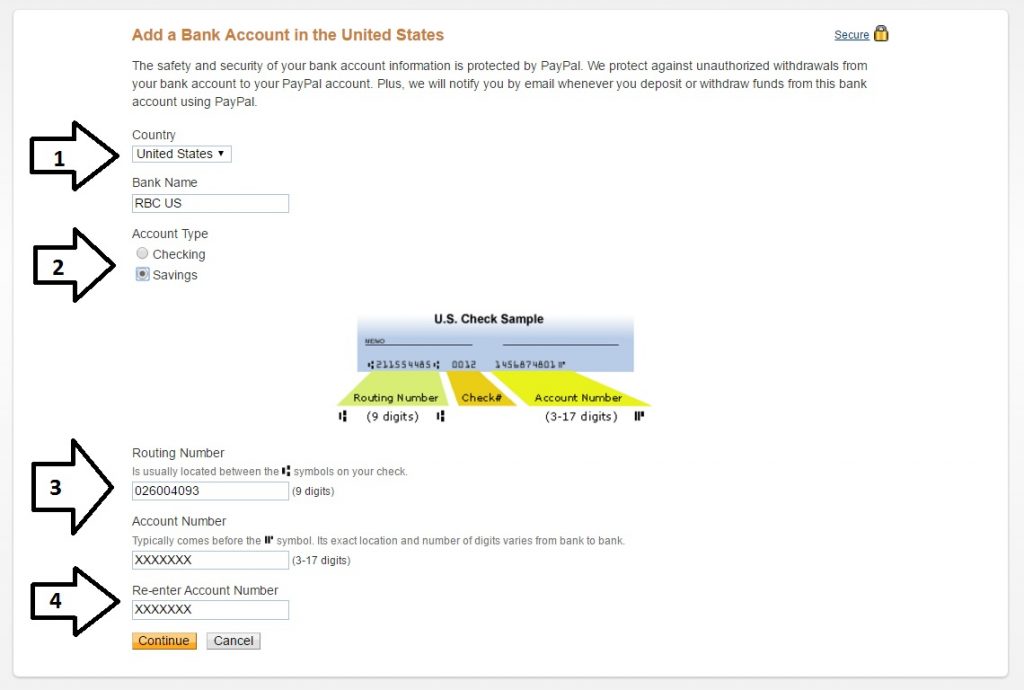Click arrow number 4 beside Re-enter Account Number
Viewport: 1024px width, 690px height.
[x=70, y=602]
